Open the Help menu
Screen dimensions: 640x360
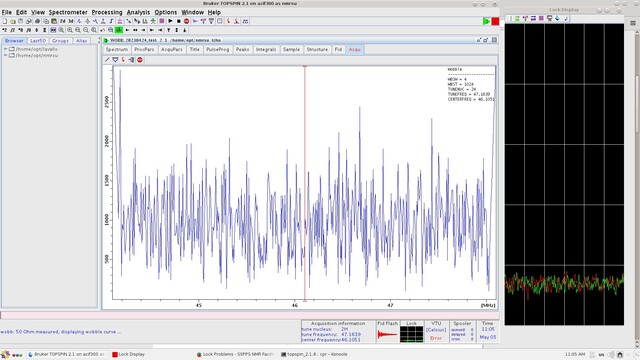tap(214, 12)
